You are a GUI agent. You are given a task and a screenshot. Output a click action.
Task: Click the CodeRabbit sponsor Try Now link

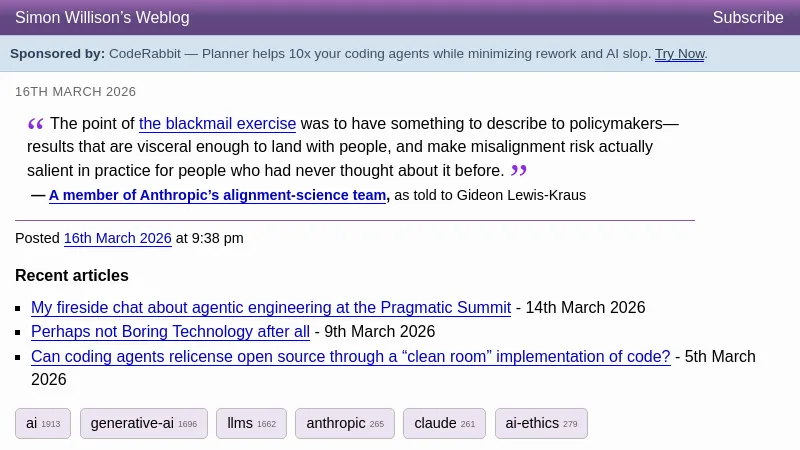(x=679, y=54)
